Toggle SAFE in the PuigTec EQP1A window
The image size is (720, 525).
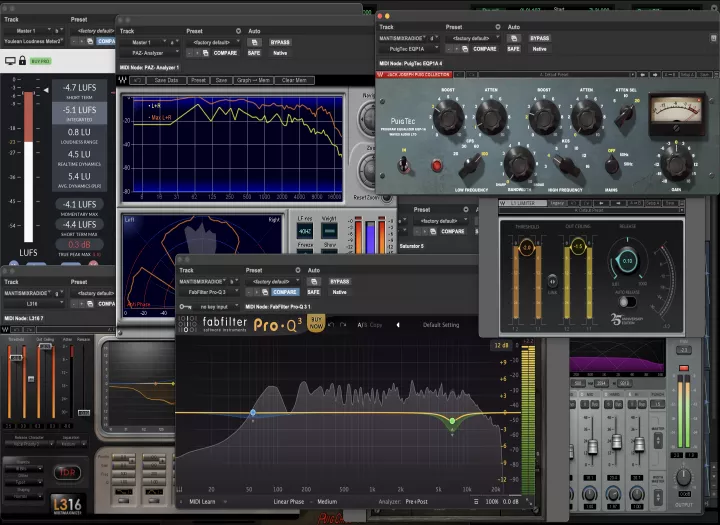514,49
